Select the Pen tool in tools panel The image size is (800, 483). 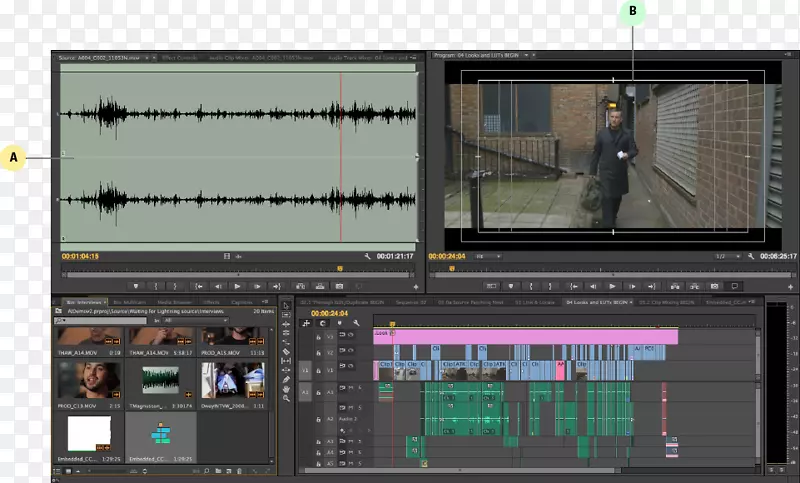[286, 379]
